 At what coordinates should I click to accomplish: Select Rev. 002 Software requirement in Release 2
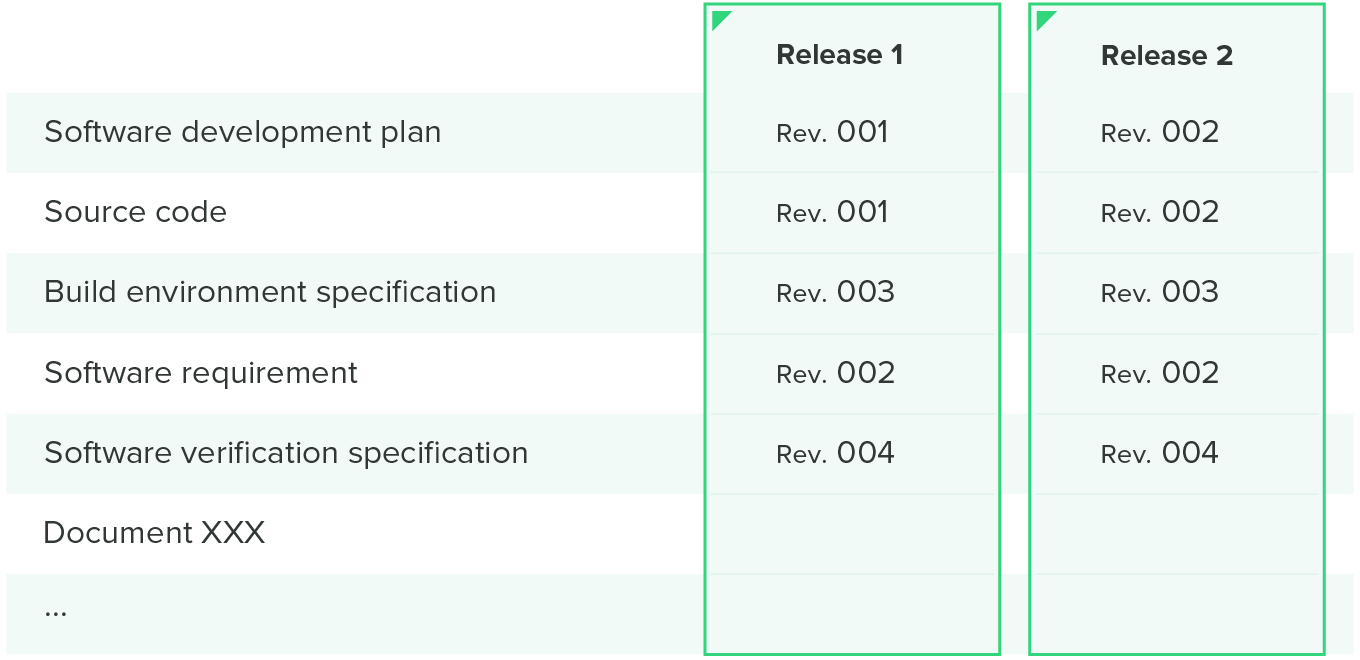tap(1159, 373)
